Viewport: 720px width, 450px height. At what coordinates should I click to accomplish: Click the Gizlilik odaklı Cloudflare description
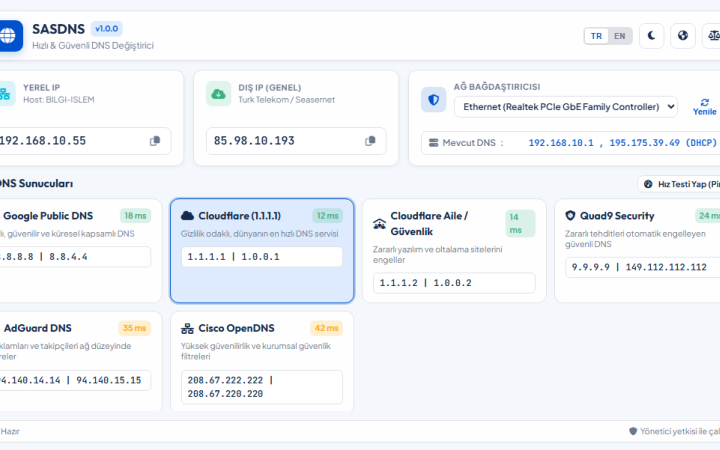[259, 234]
